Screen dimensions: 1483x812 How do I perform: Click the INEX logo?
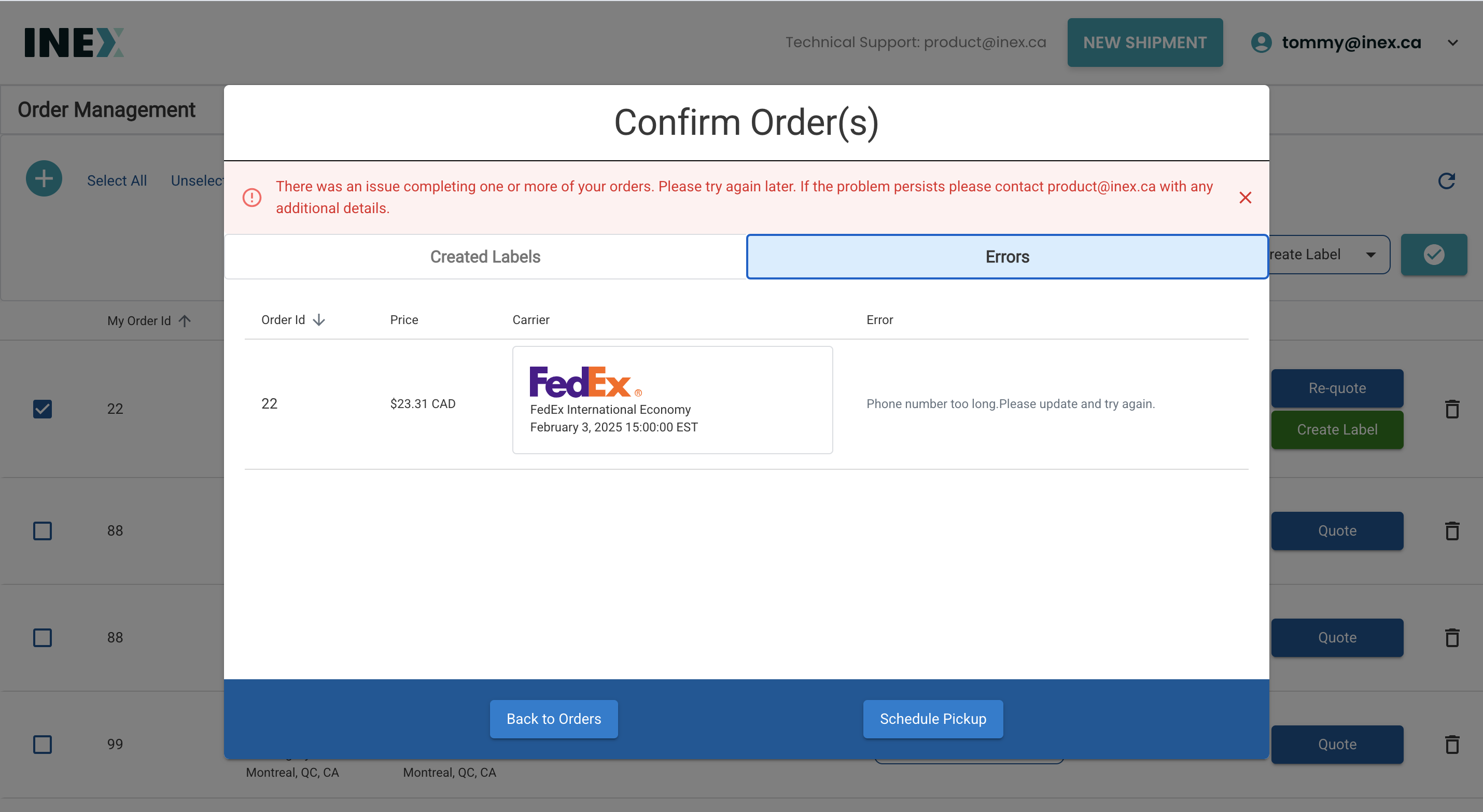point(74,43)
